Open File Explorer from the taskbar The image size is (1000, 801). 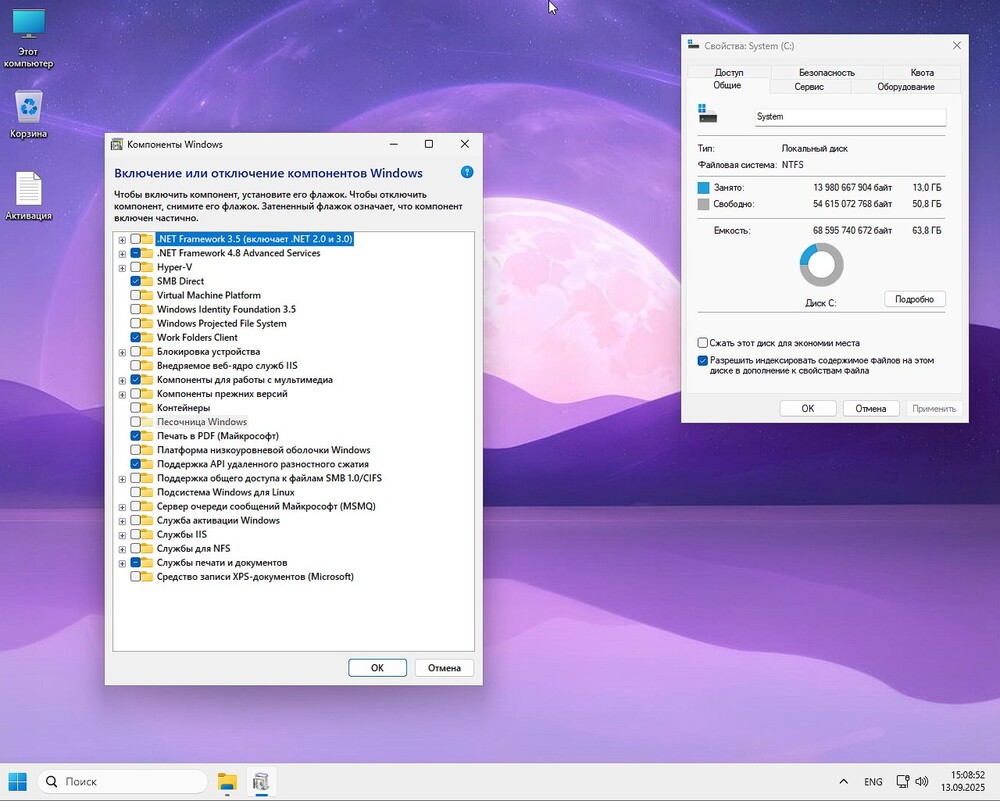tap(227, 782)
